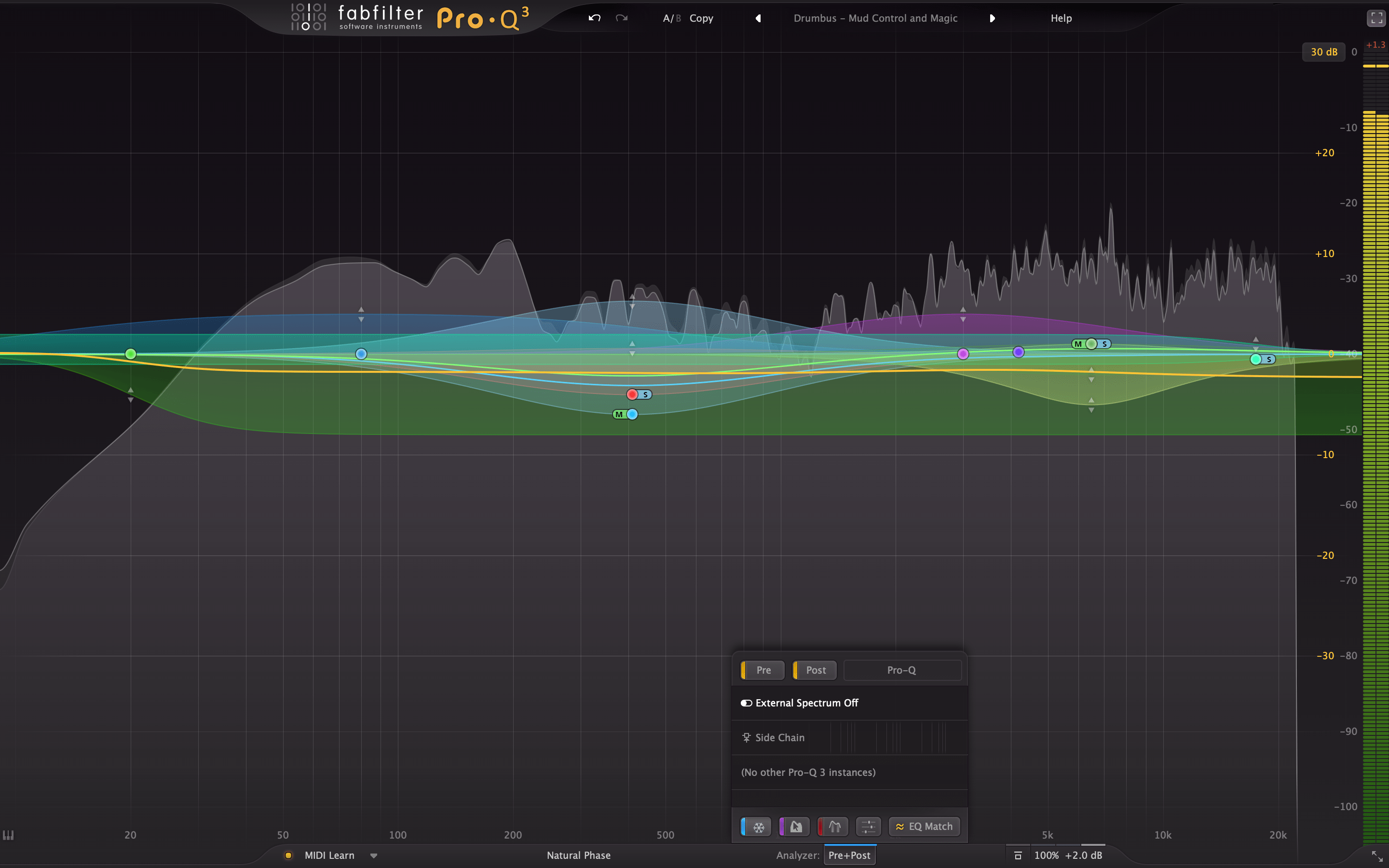Click the S badge on the red band

click(646, 394)
